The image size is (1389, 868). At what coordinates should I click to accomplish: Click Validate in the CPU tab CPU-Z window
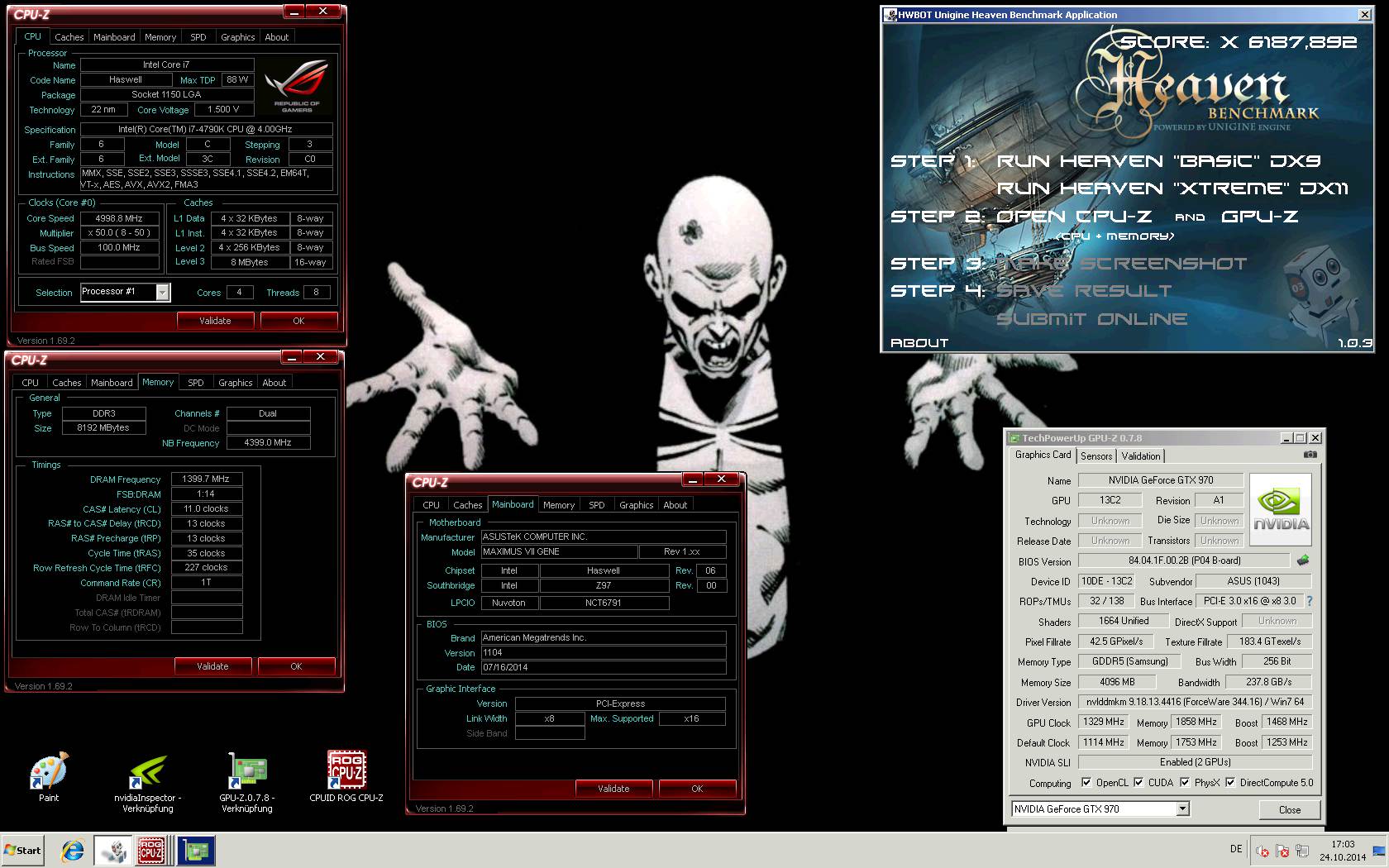[x=215, y=321]
